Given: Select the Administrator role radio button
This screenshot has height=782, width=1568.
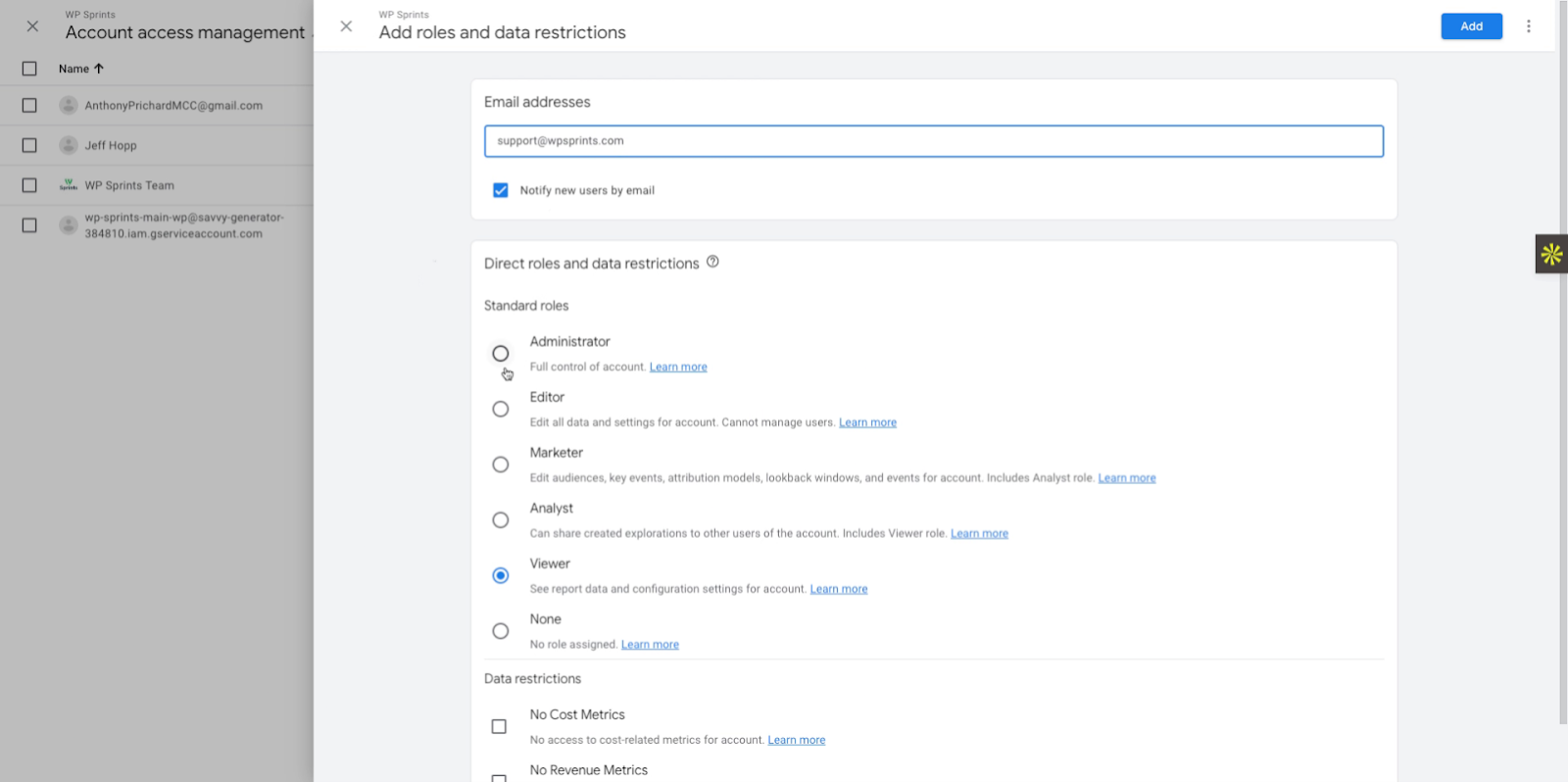Looking at the screenshot, I should 501,353.
